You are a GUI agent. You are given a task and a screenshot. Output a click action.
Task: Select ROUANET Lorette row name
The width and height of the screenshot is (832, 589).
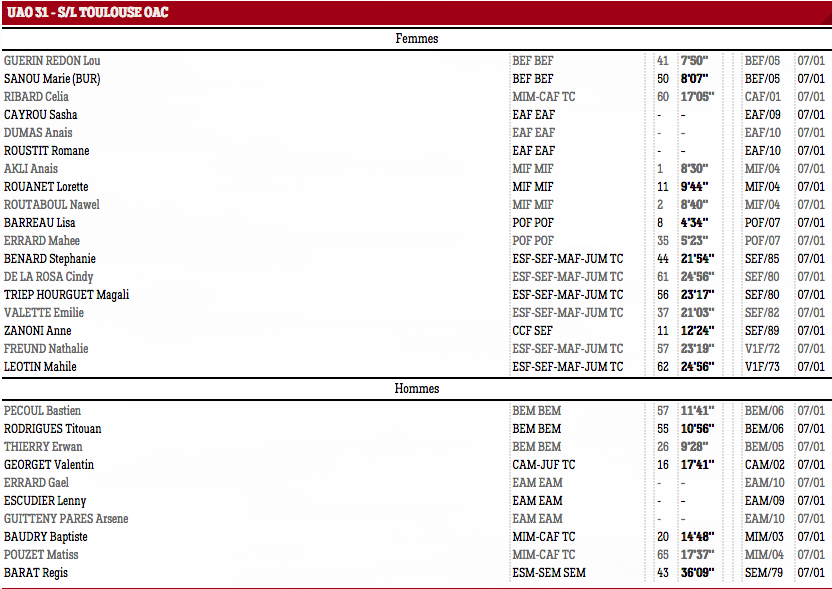click(46, 187)
